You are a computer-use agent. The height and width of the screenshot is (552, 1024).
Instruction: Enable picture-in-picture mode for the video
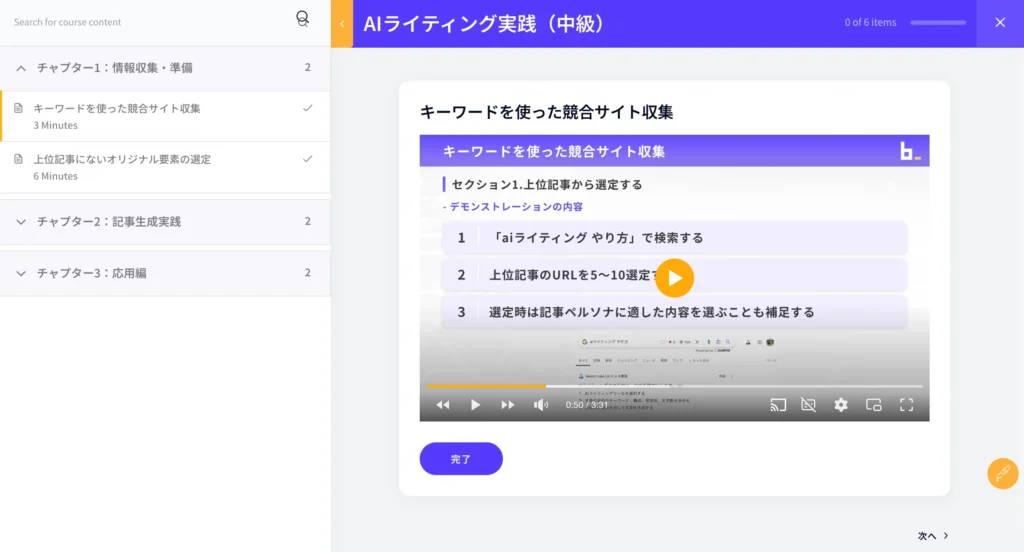873,405
